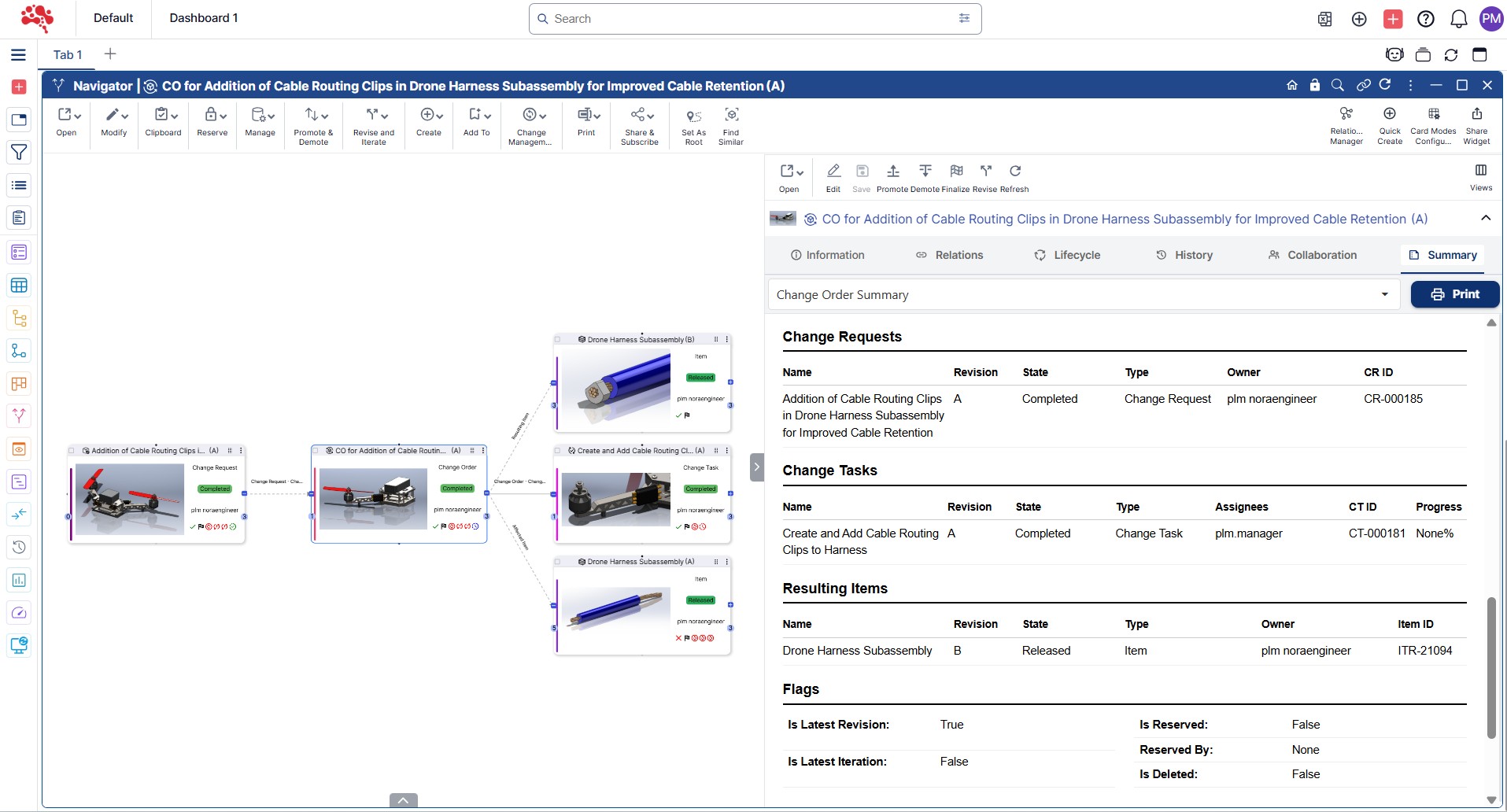Switch to the Lifecycle tab
The height and width of the screenshot is (812, 1507).
pos(1067,255)
